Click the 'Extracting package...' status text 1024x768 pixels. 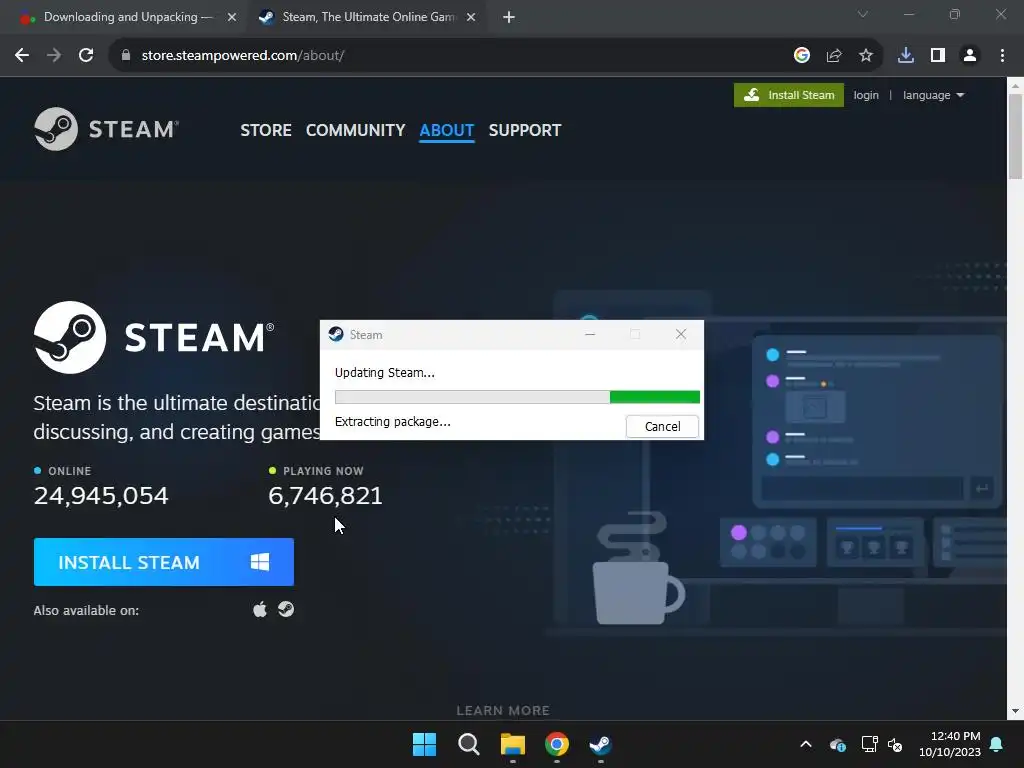click(x=392, y=422)
